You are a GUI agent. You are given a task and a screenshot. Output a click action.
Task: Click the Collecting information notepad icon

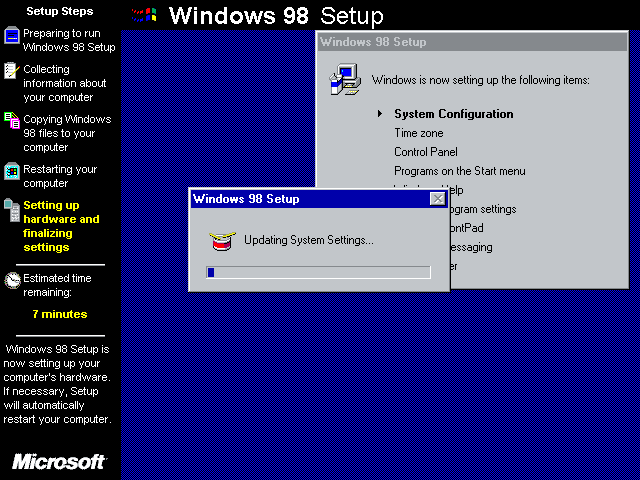point(11,71)
